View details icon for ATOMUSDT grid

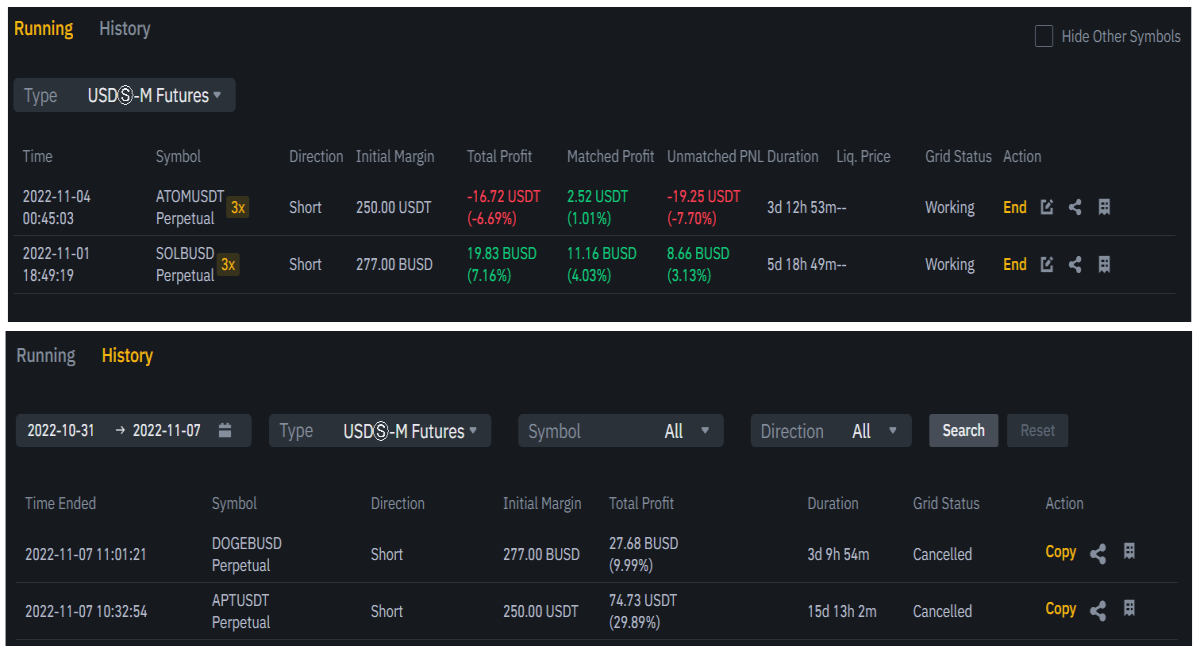click(x=1104, y=207)
